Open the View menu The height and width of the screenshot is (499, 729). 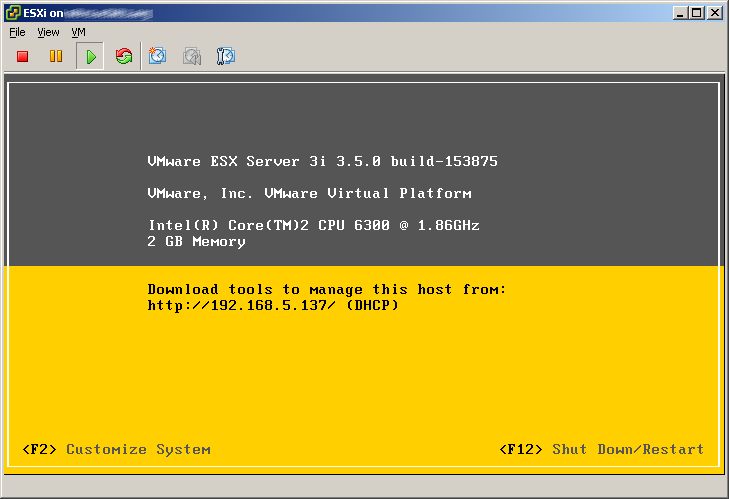48,32
